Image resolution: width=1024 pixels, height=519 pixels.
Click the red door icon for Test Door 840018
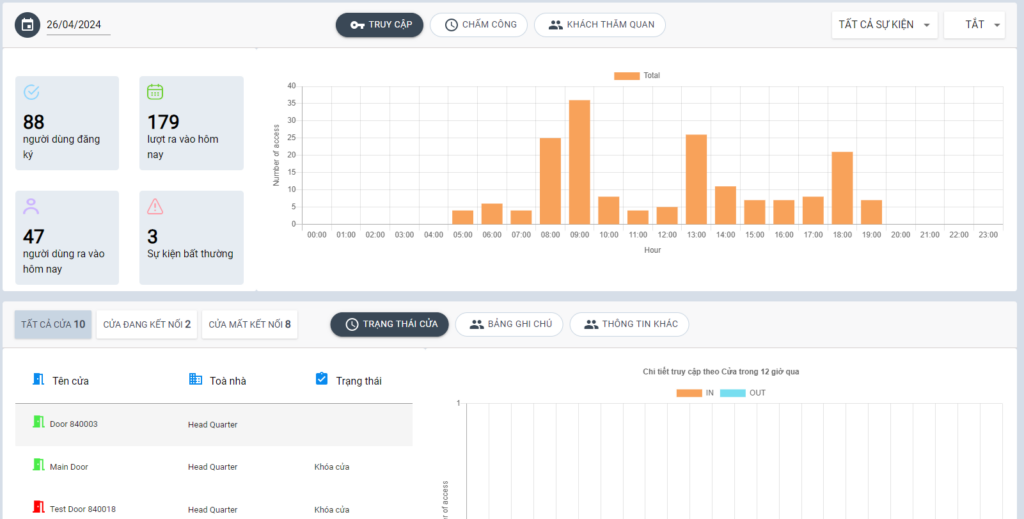coord(39,508)
